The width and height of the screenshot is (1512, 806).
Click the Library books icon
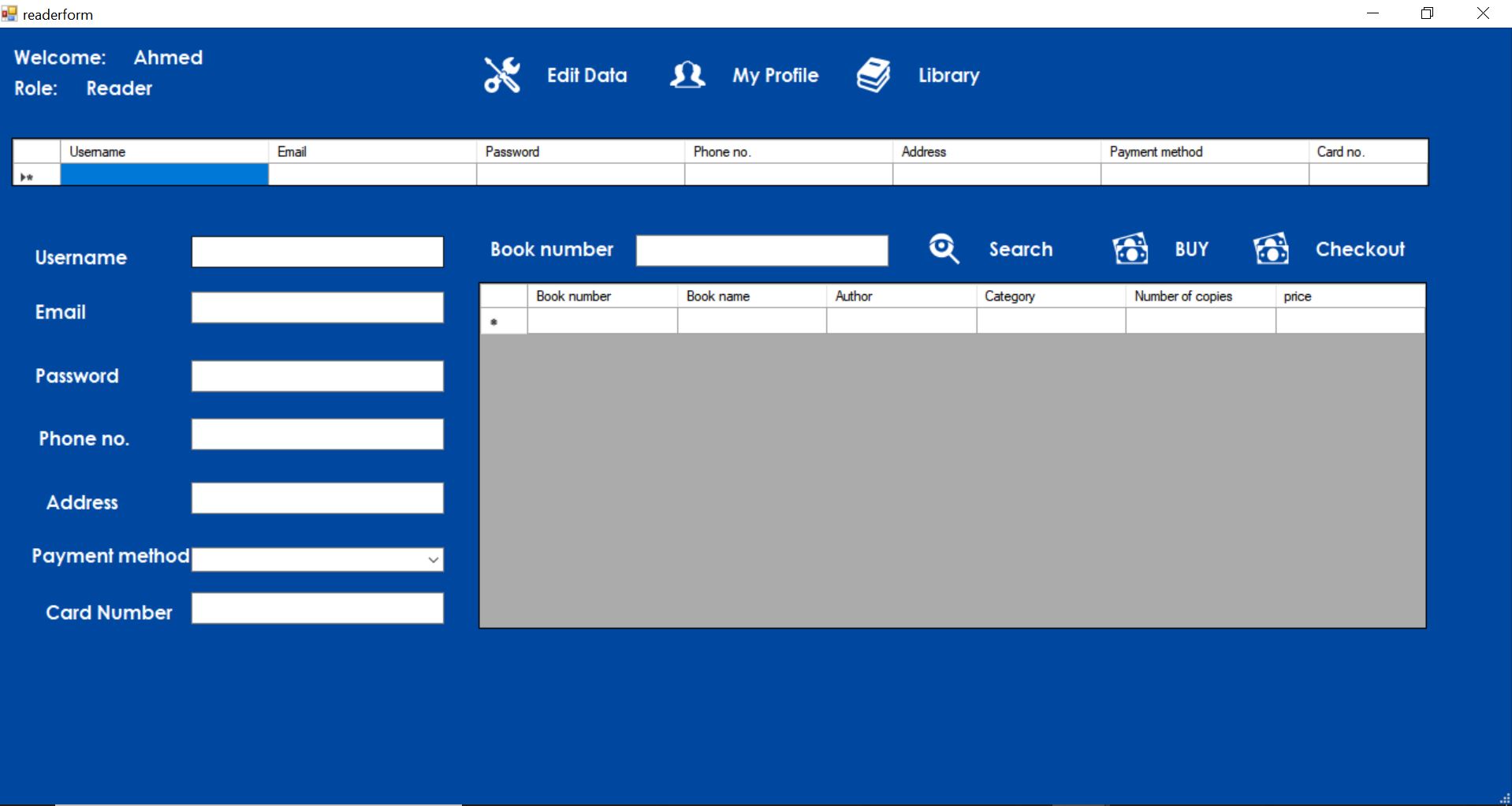coord(873,75)
